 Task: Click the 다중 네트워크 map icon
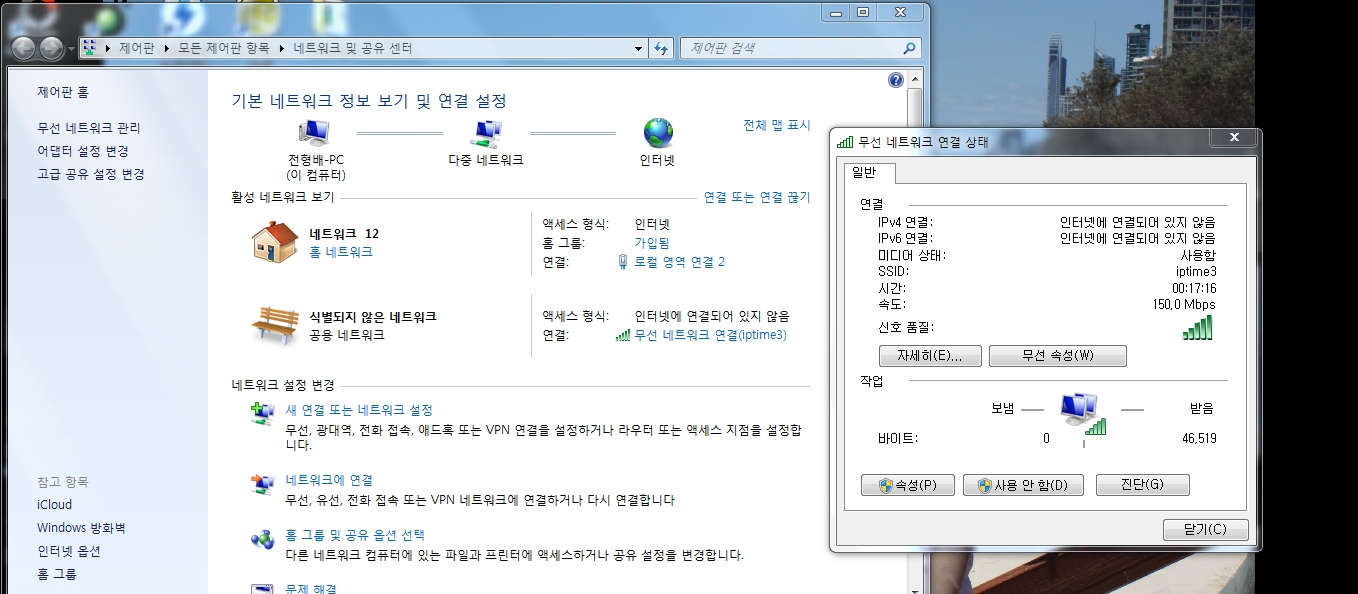click(x=487, y=132)
